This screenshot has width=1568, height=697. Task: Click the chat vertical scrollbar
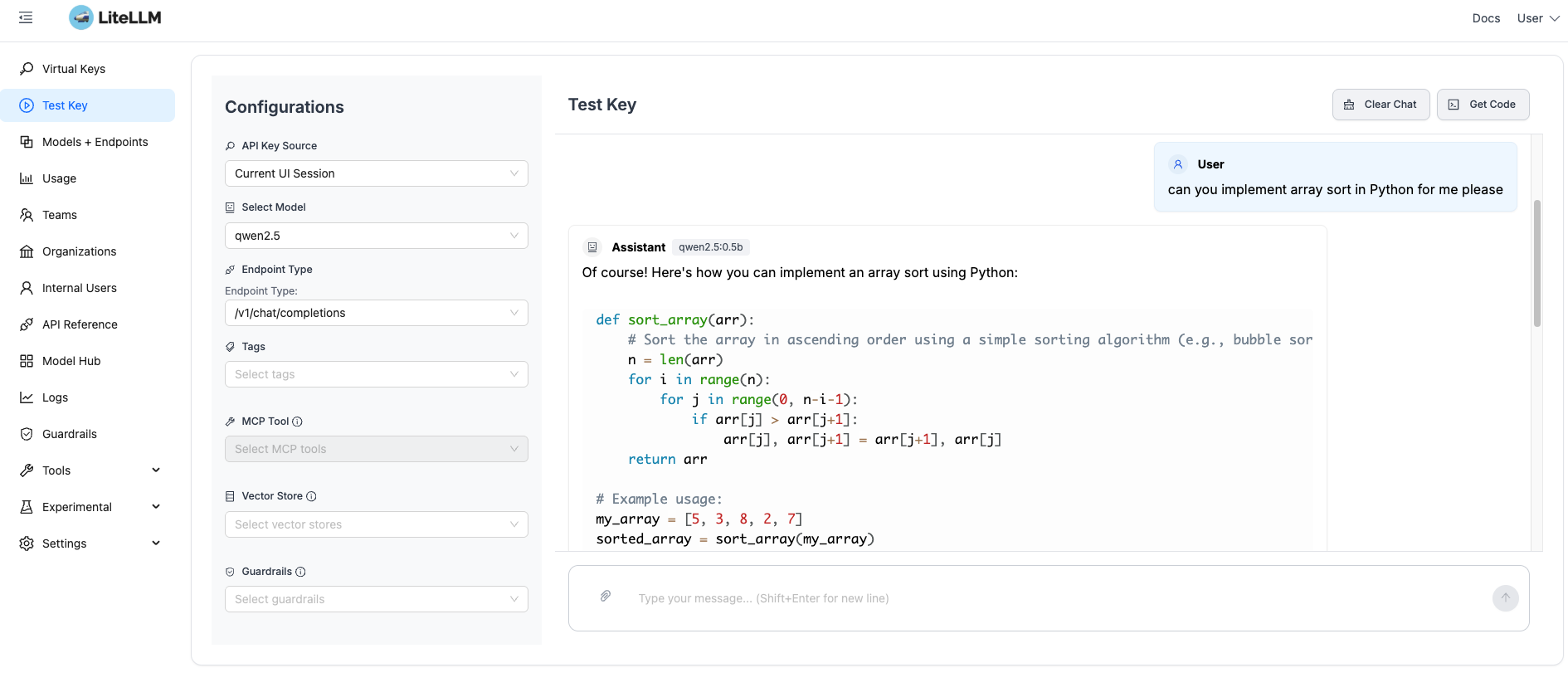click(x=1536, y=263)
